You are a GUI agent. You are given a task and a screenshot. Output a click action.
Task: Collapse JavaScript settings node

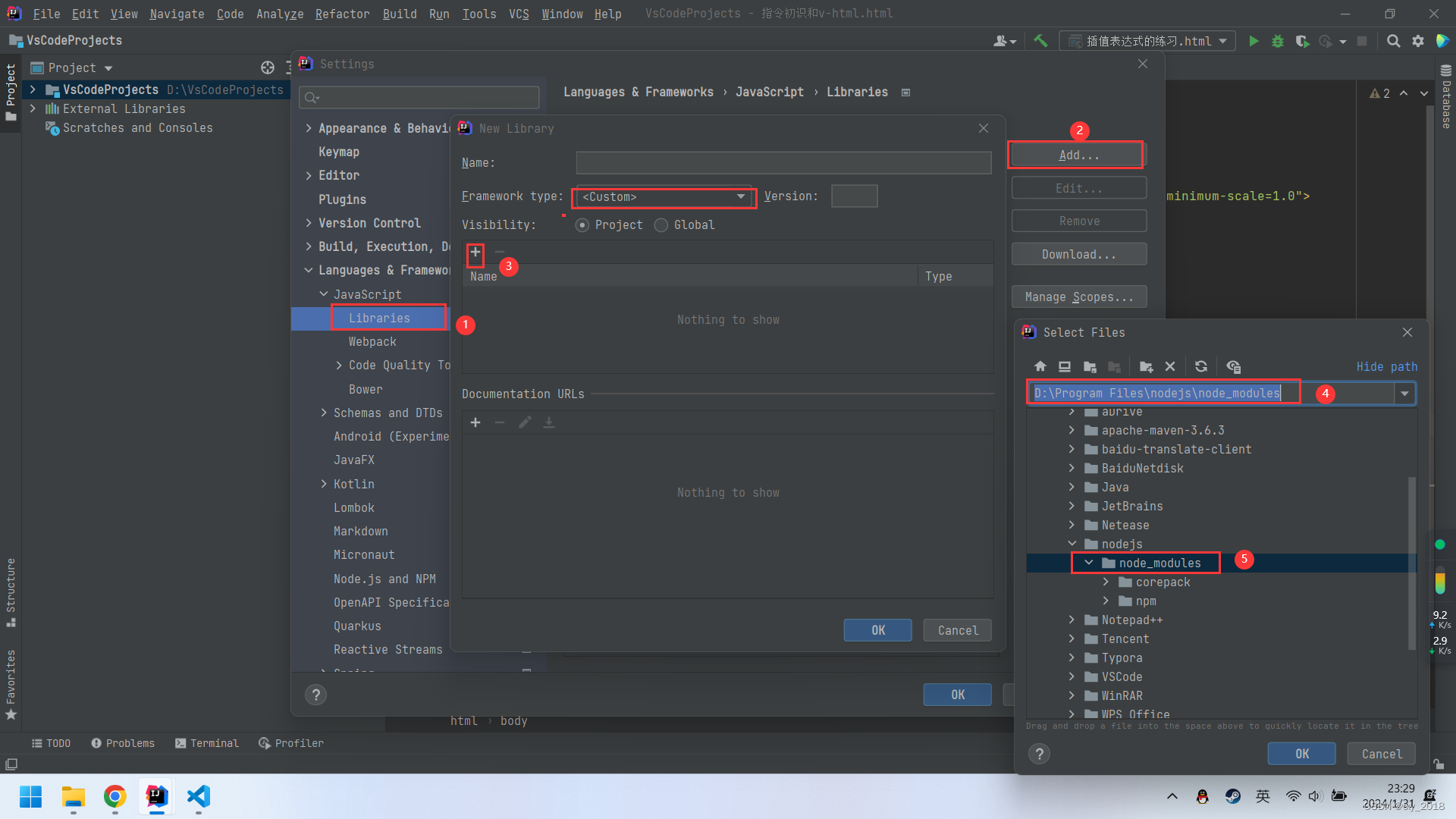tap(324, 294)
